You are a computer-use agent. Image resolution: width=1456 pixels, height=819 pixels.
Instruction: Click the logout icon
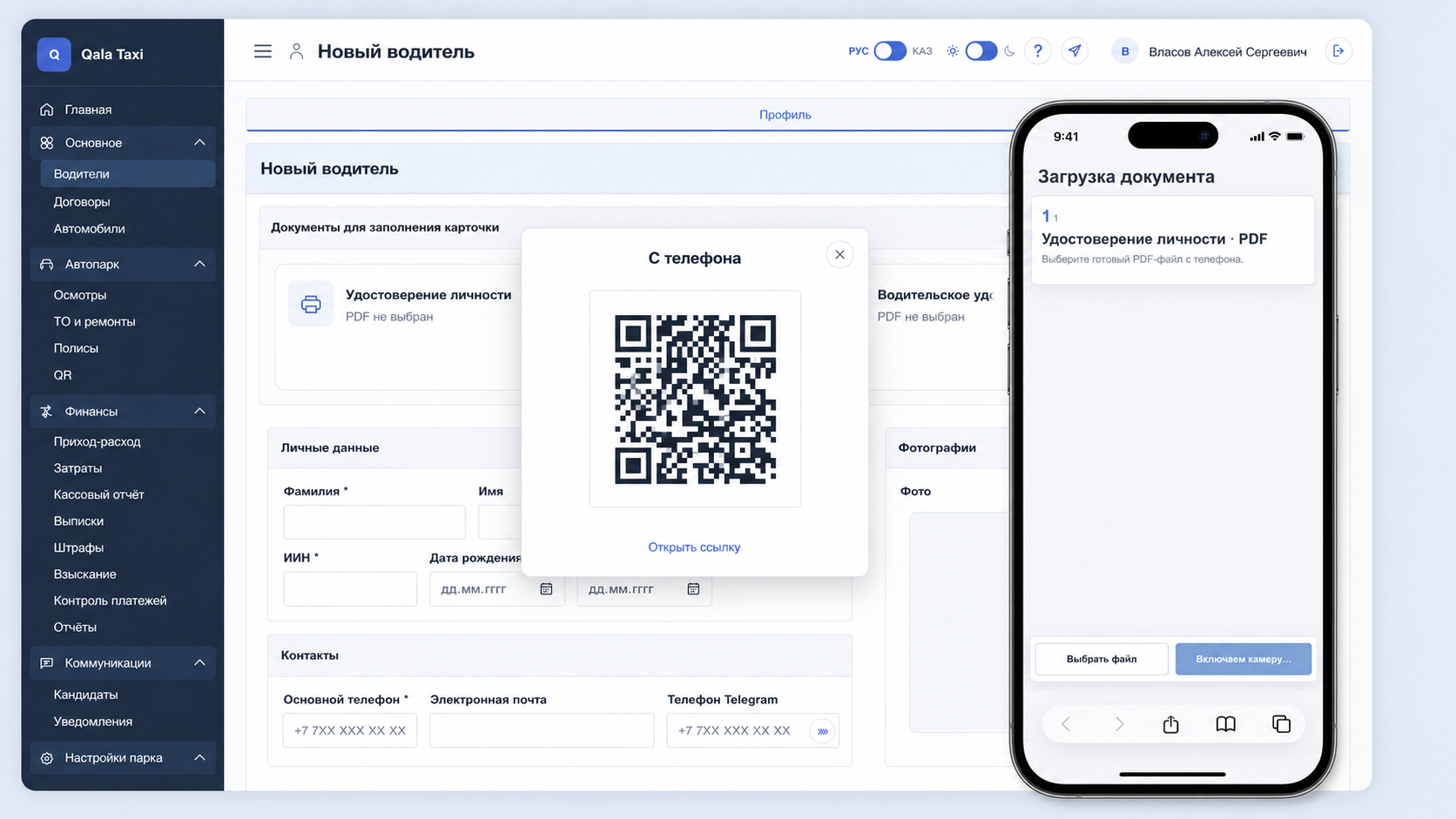pyautogui.click(x=1338, y=51)
